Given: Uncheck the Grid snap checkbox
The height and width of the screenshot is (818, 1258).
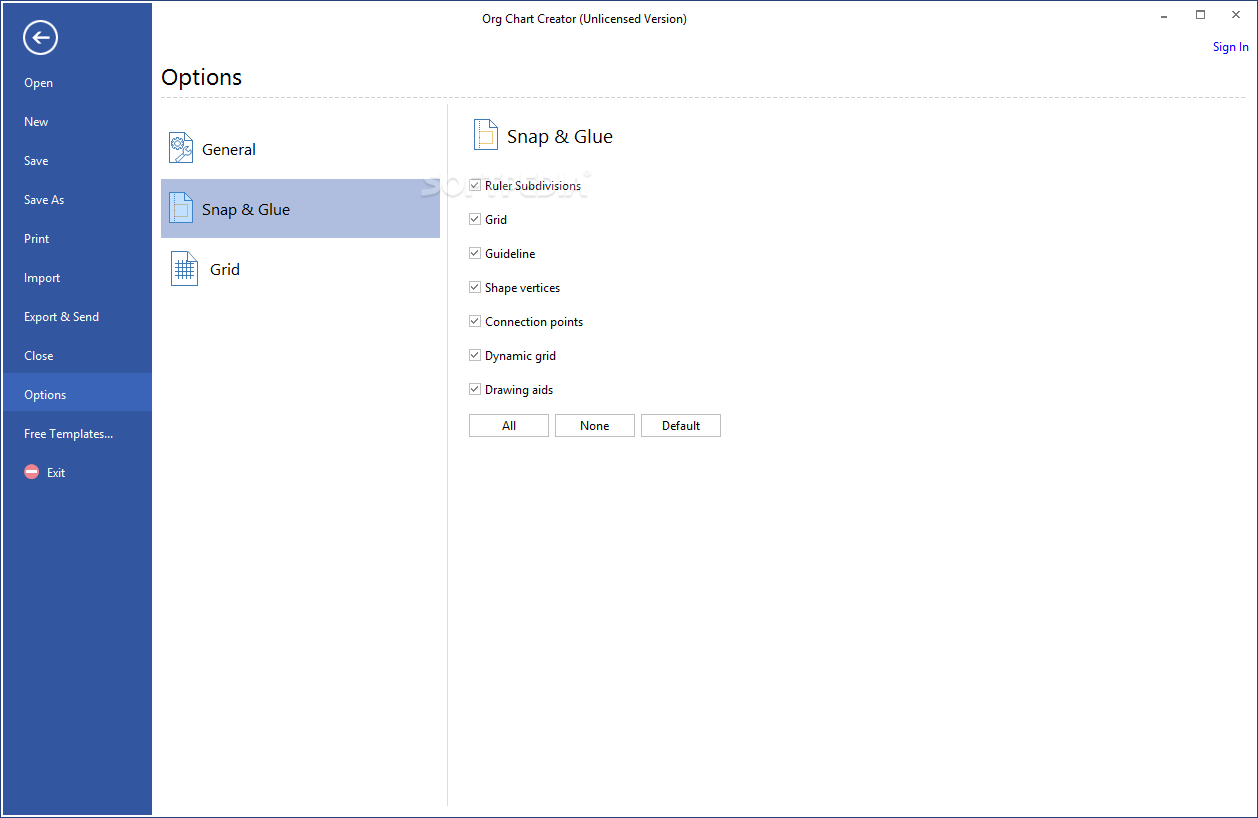Looking at the screenshot, I should [475, 219].
